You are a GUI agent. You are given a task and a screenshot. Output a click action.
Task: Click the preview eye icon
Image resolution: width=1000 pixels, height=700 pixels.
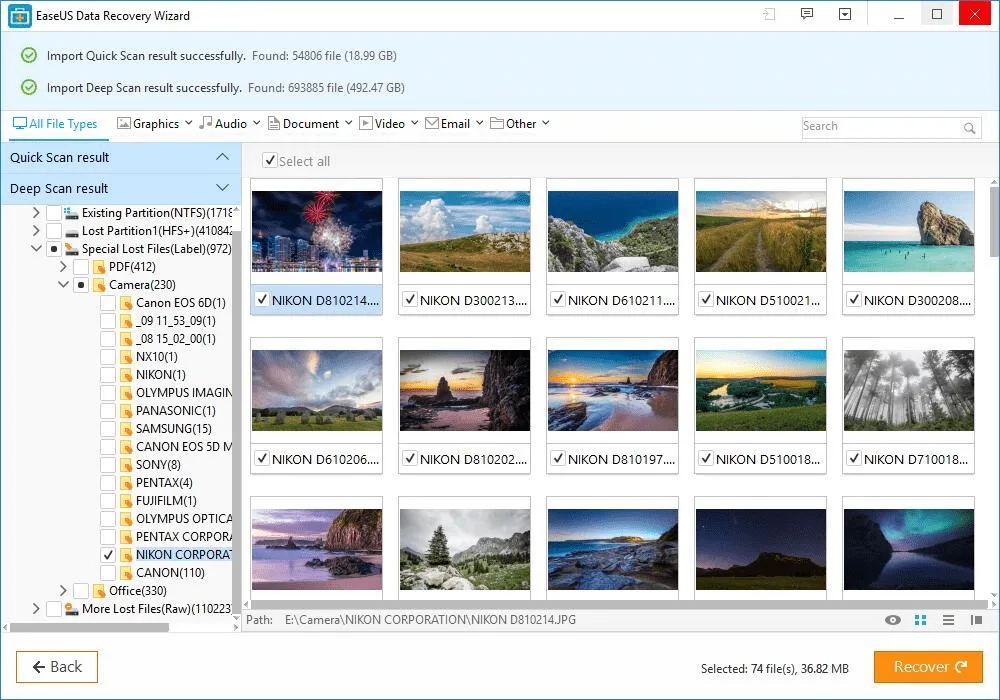[x=893, y=620]
